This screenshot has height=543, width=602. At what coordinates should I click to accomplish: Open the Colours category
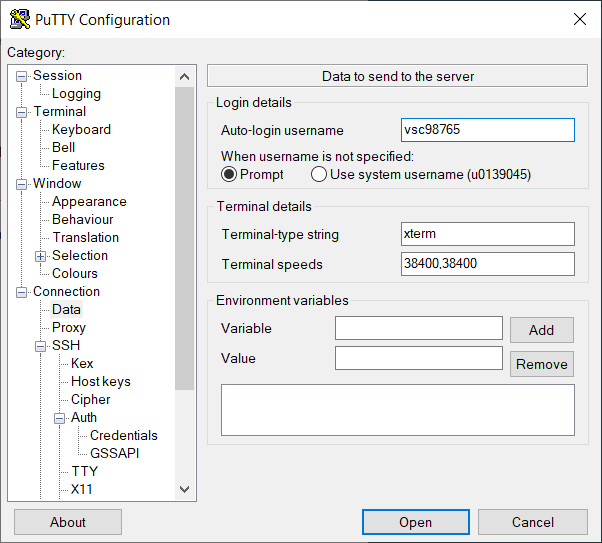[x=74, y=273]
